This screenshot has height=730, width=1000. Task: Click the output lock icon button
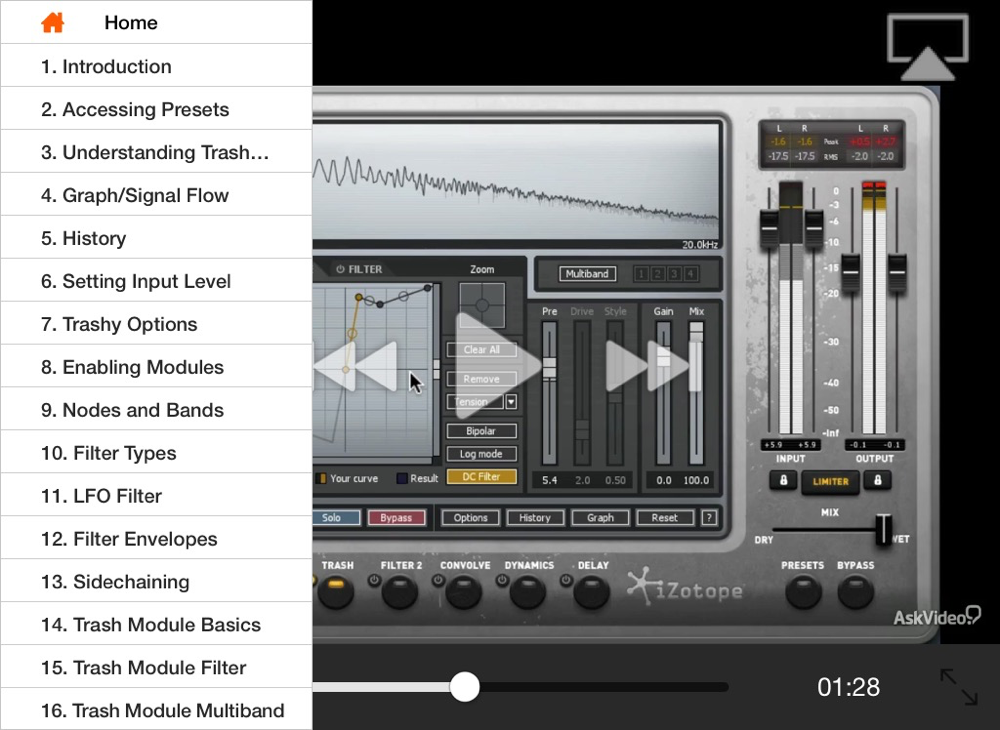(x=878, y=480)
